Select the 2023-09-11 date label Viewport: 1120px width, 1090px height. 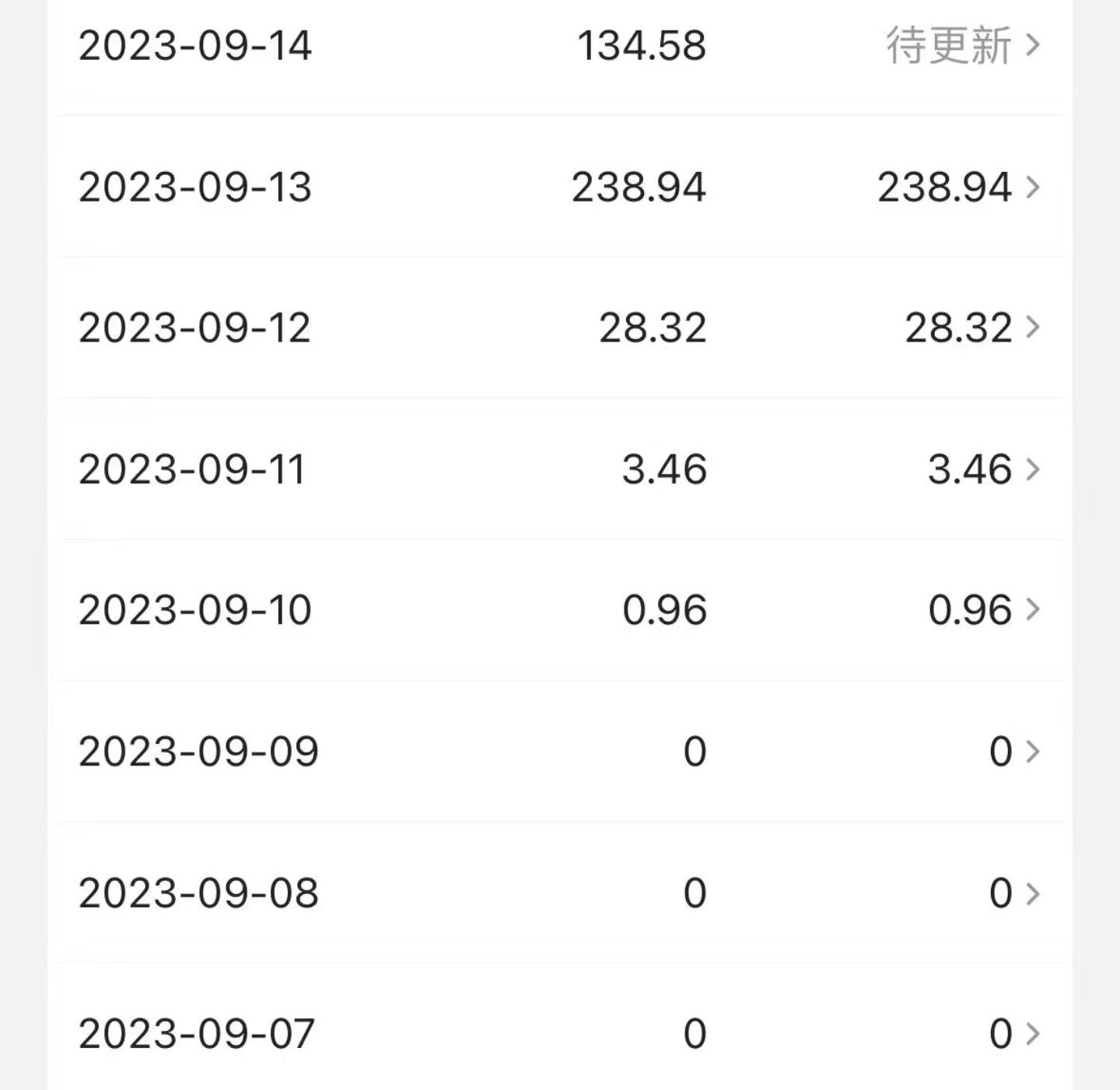(192, 469)
